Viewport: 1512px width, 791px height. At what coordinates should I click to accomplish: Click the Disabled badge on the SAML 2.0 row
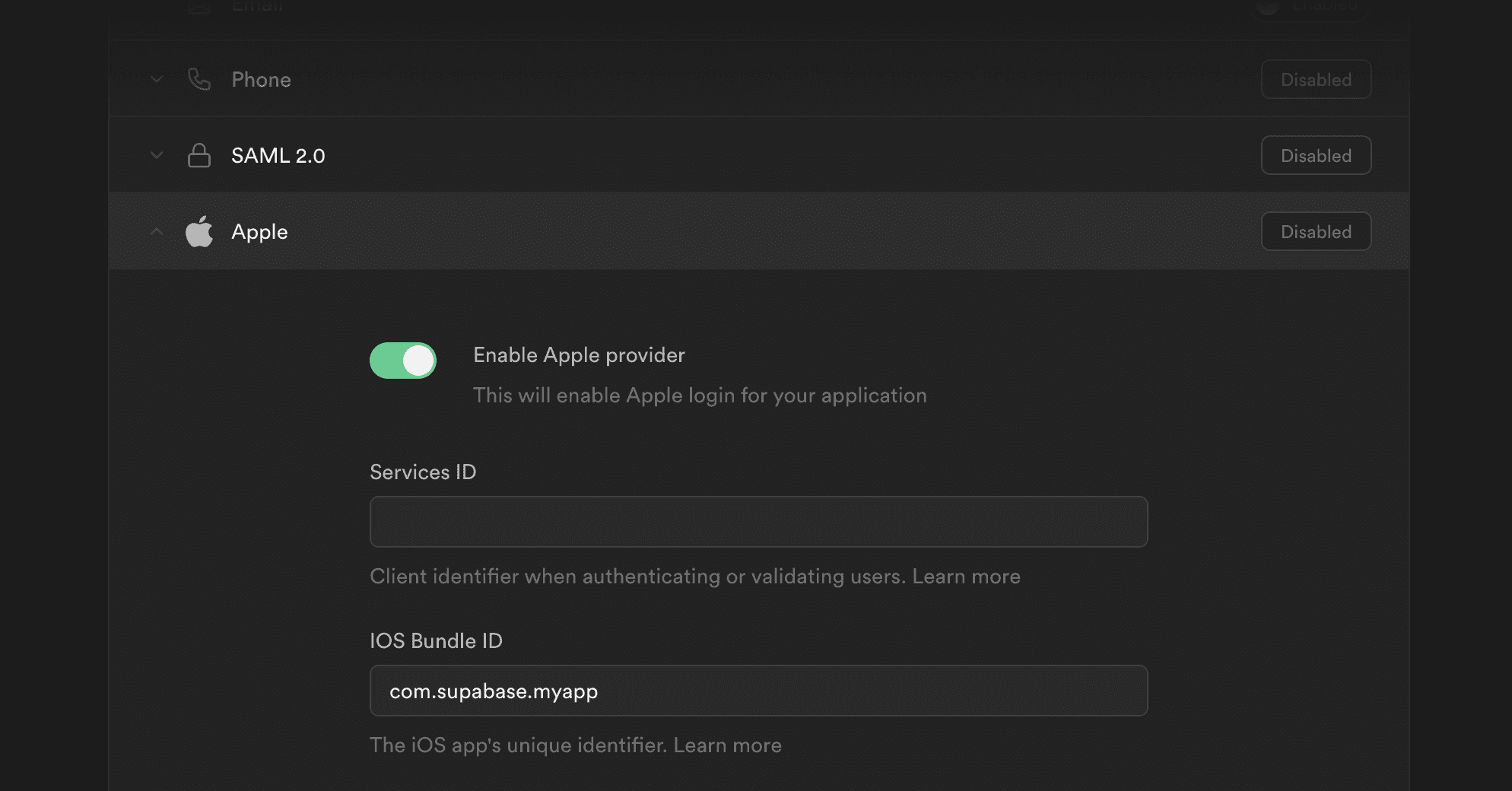[x=1316, y=155]
